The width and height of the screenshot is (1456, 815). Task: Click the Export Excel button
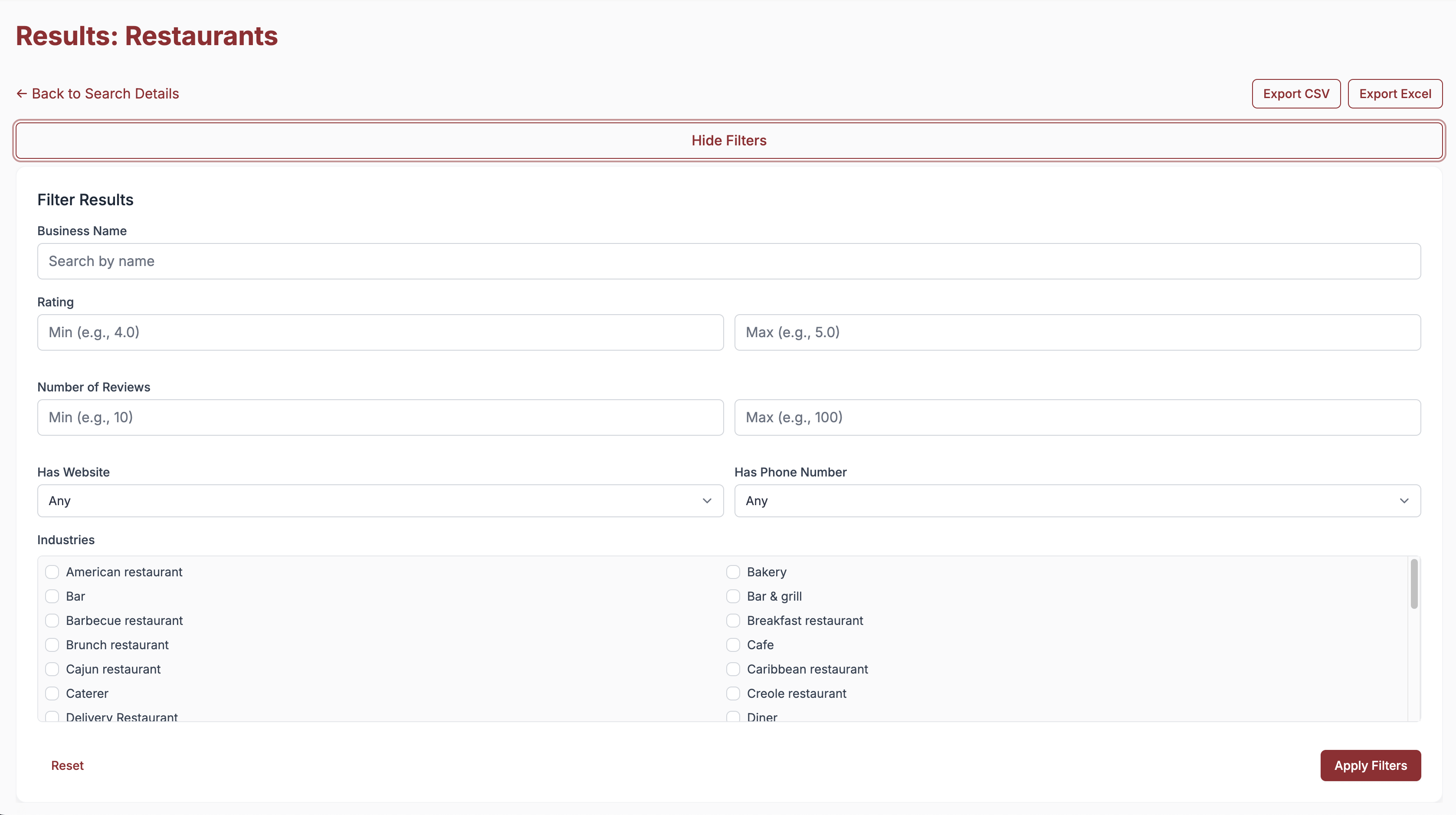(1394, 94)
